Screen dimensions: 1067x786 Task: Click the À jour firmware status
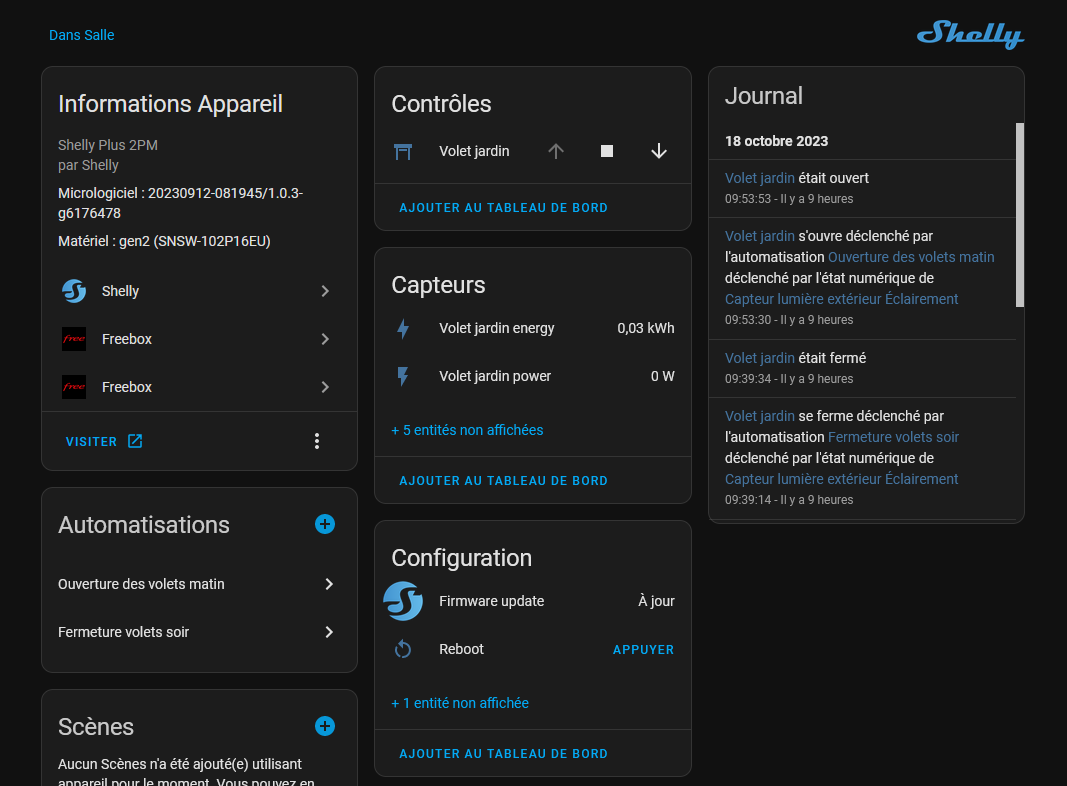[656, 601]
